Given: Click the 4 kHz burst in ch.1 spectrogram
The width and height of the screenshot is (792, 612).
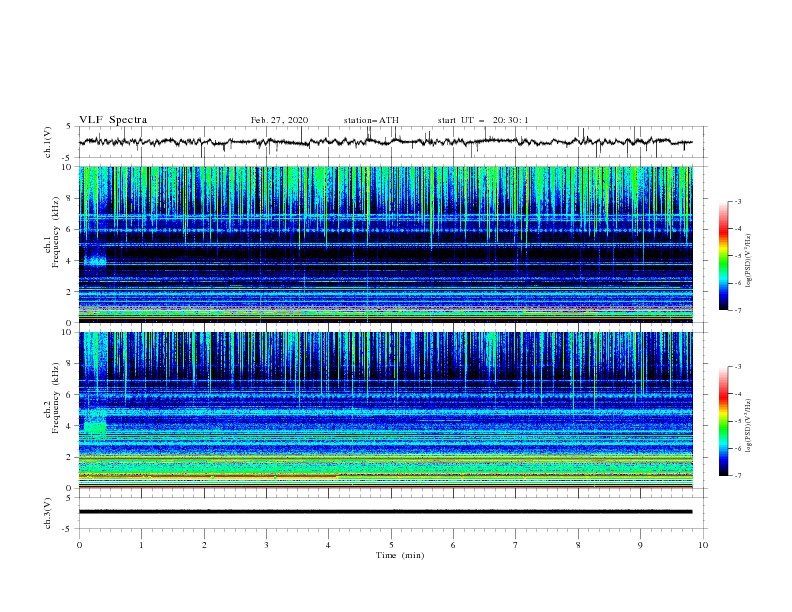Looking at the screenshot, I should pyautogui.click(x=95, y=261).
